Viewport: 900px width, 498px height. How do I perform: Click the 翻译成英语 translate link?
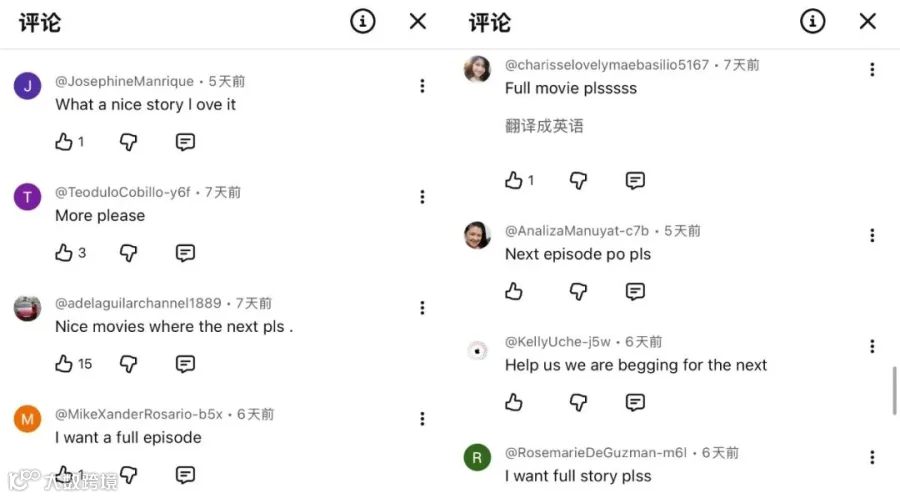point(544,126)
